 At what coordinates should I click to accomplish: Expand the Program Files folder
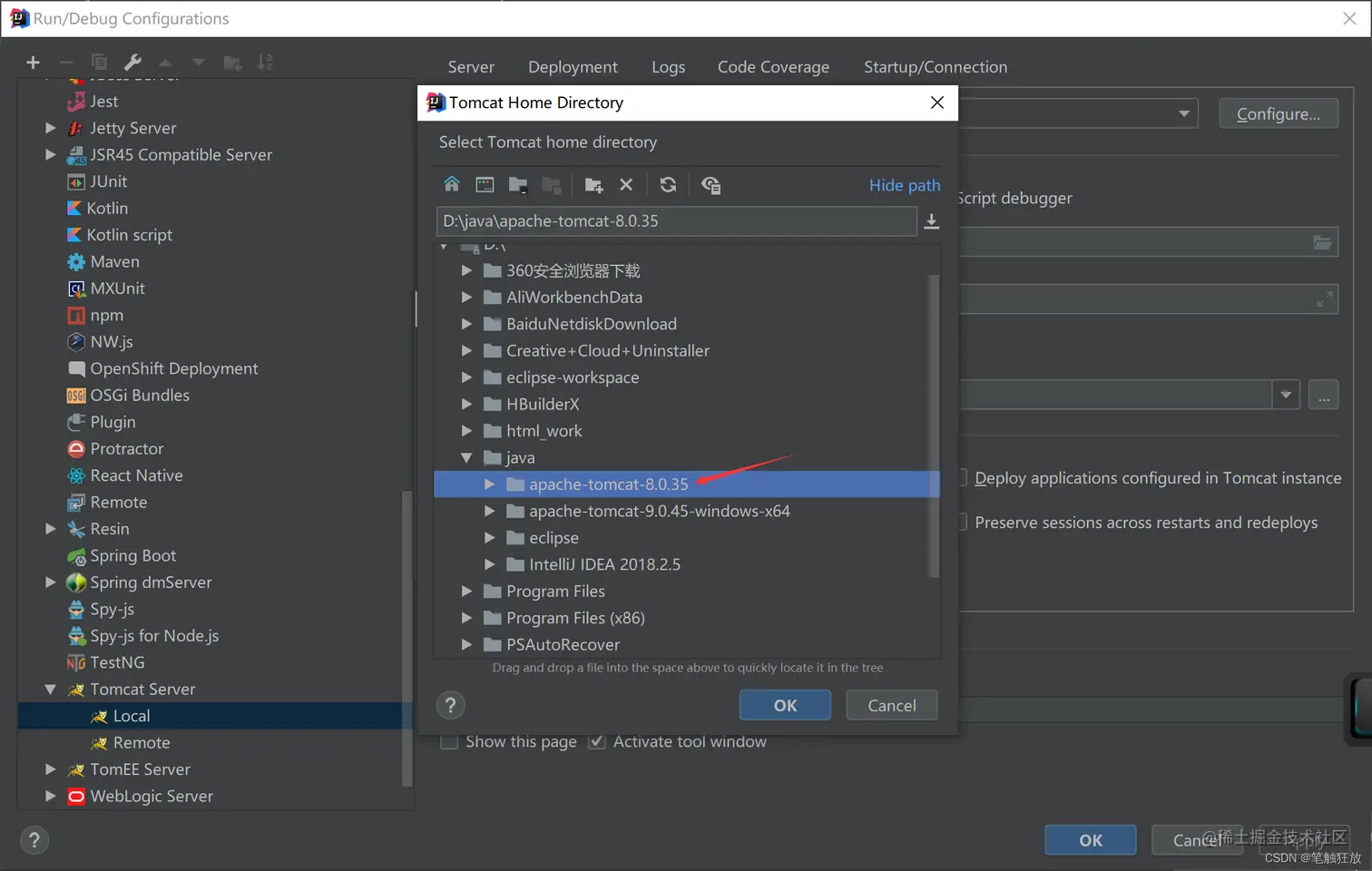(466, 592)
